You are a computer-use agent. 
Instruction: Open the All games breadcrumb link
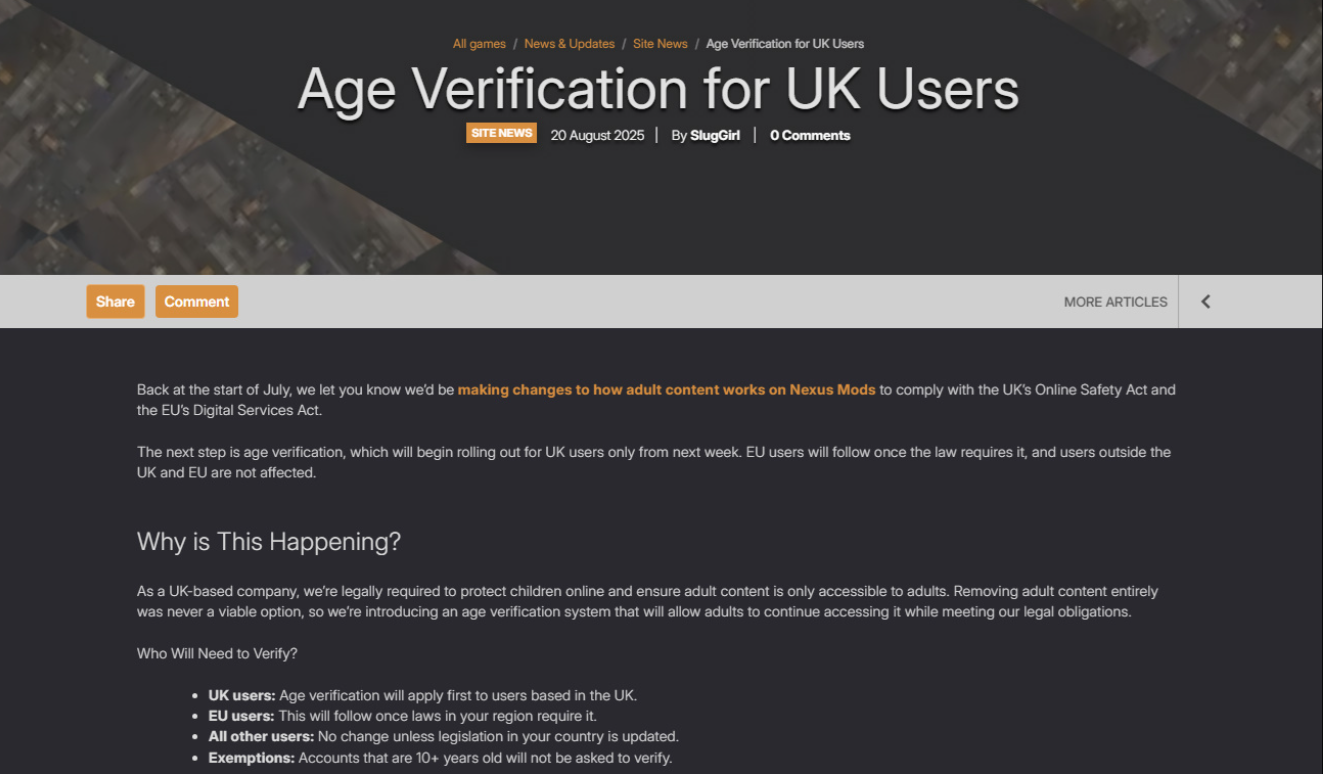coord(479,44)
